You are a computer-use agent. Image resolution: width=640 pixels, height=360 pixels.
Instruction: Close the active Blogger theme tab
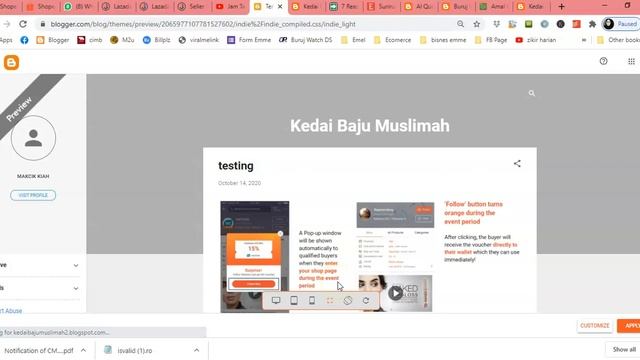tap(280, 7)
